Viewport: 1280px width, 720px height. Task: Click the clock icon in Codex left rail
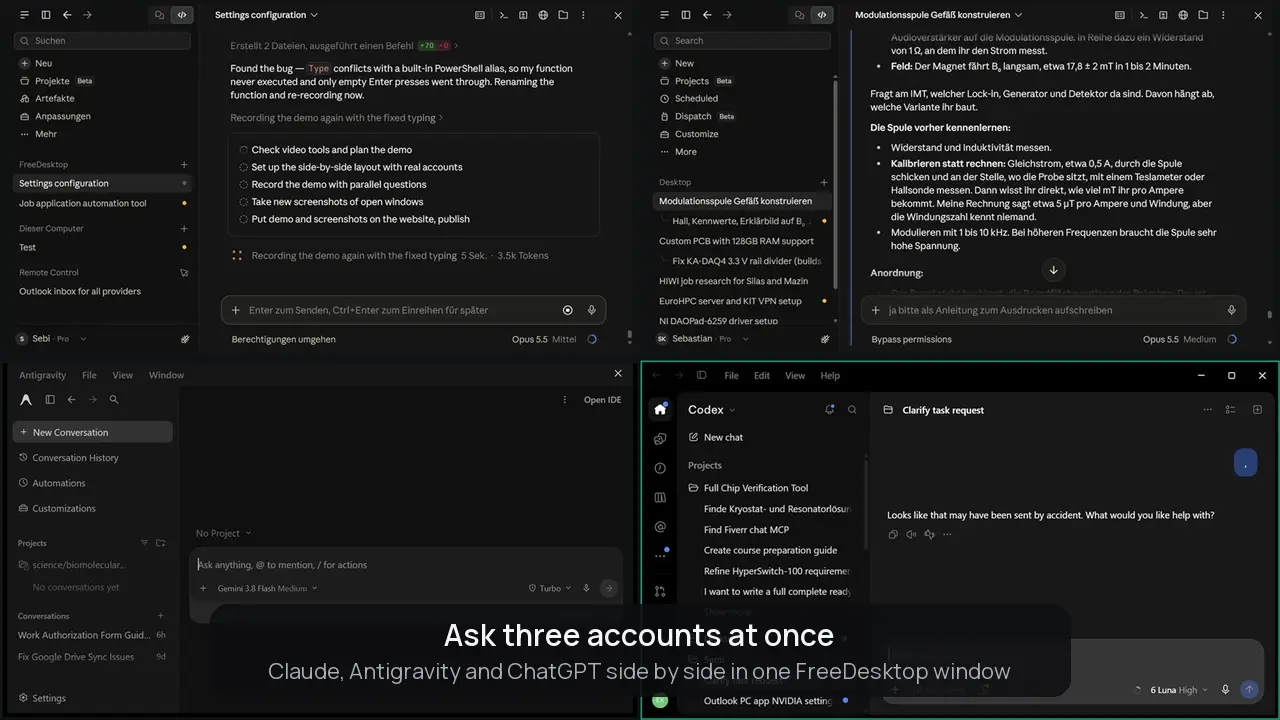(x=660, y=468)
